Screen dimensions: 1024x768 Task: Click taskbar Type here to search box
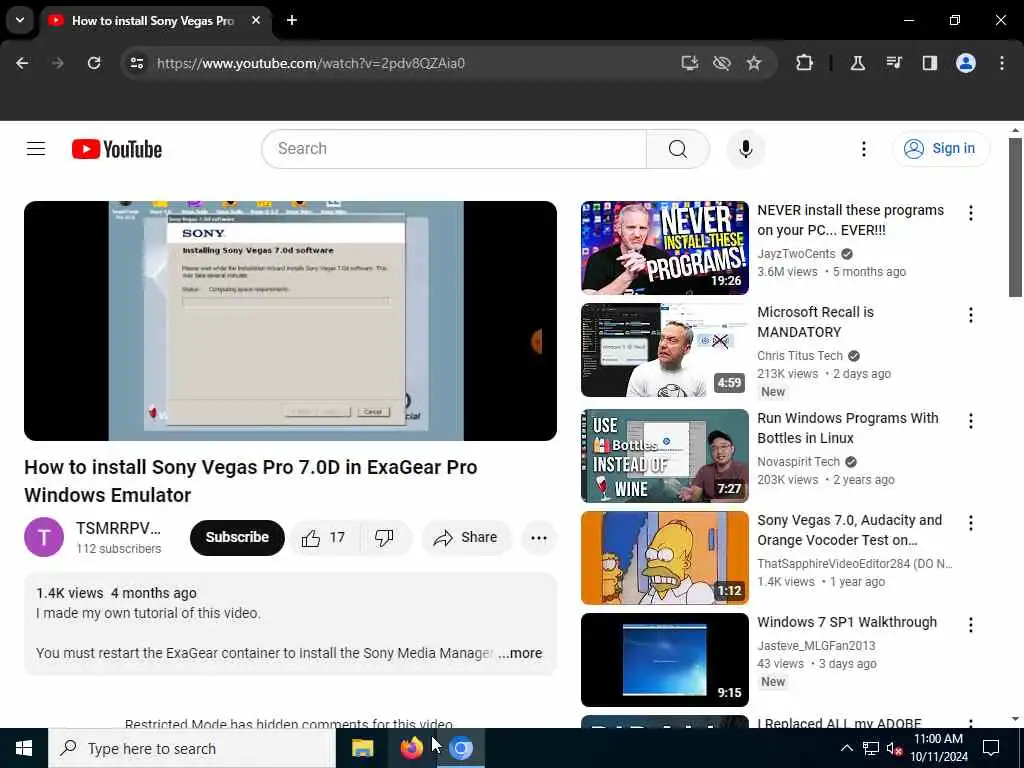click(192, 748)
